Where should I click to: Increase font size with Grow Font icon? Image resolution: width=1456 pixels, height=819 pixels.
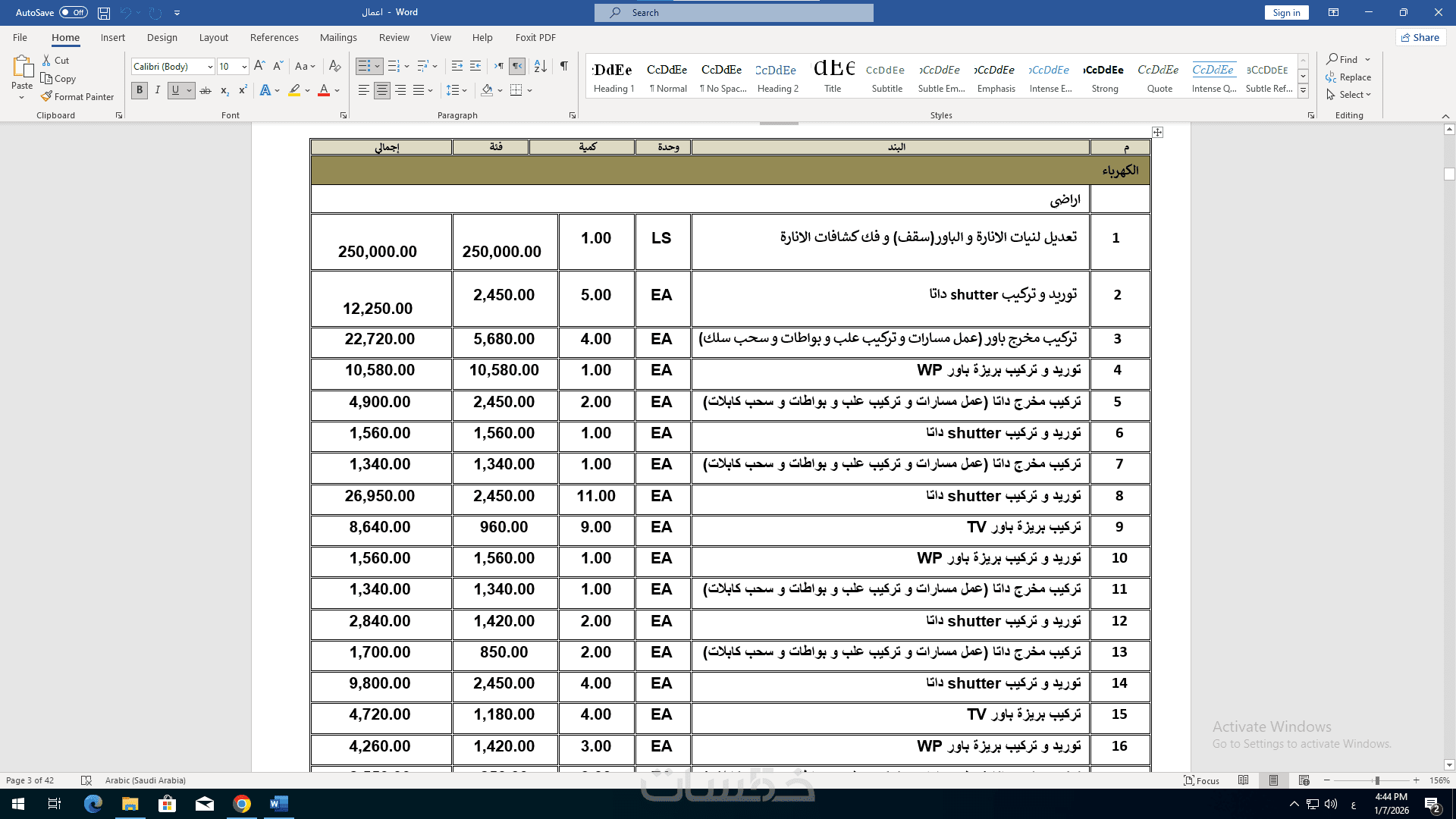[x=259, y=67]
